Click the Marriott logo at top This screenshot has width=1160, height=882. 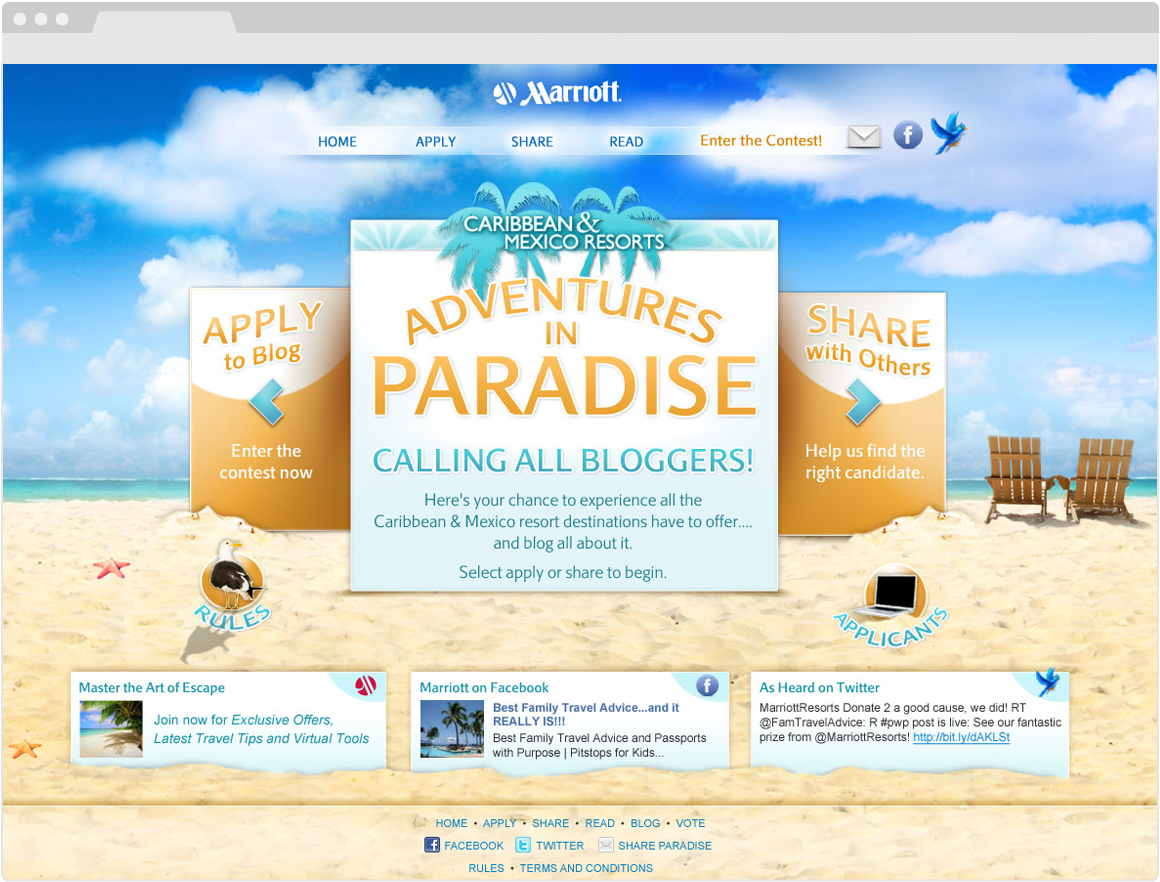click(557, 93)
